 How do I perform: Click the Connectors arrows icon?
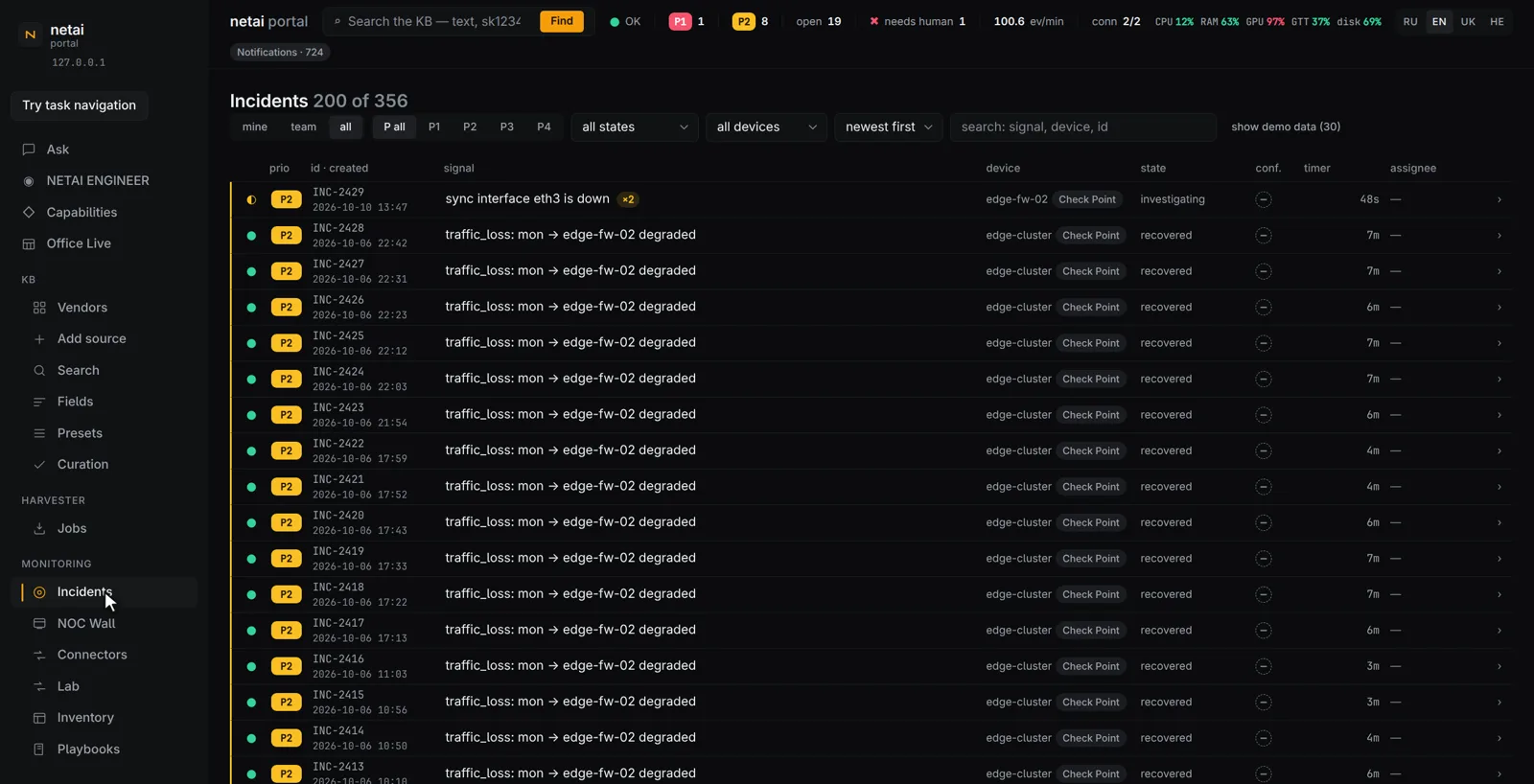(x=39, y=655)
